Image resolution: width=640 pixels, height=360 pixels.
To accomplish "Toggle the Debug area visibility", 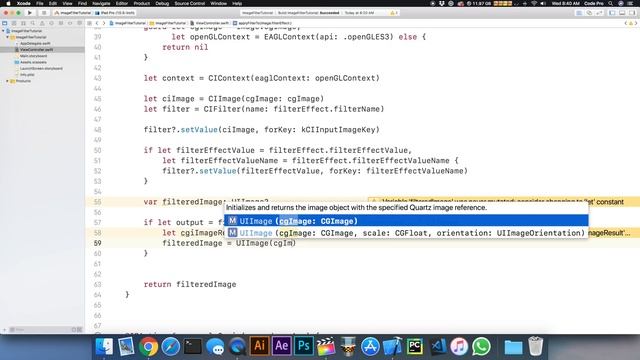I will point(622,13).
